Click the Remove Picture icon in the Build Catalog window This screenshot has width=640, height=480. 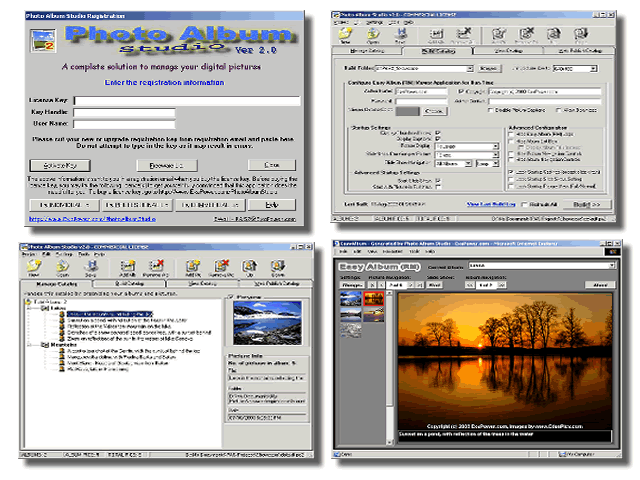point(527,34)
